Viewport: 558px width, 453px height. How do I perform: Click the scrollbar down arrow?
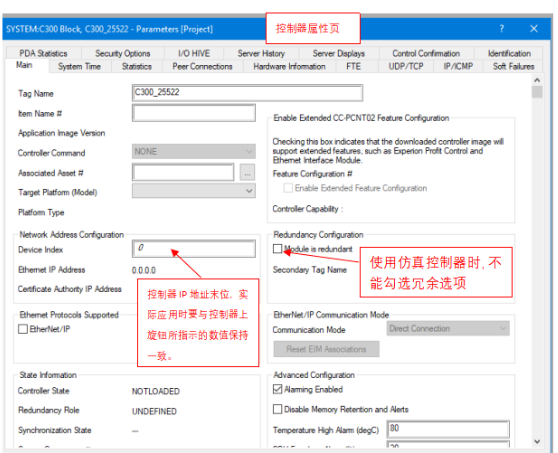point(537,441)
